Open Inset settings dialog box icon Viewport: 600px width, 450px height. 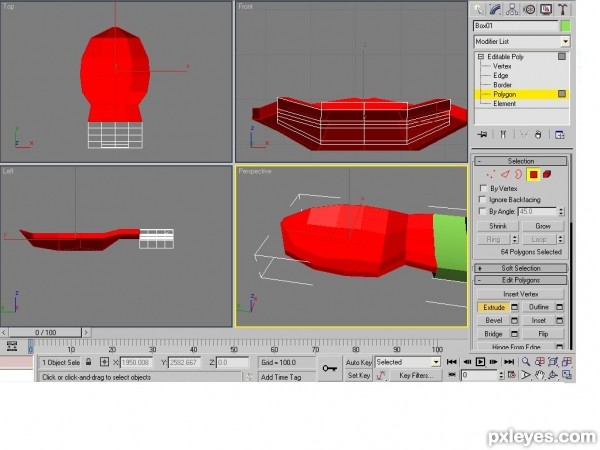coord(559,320)
